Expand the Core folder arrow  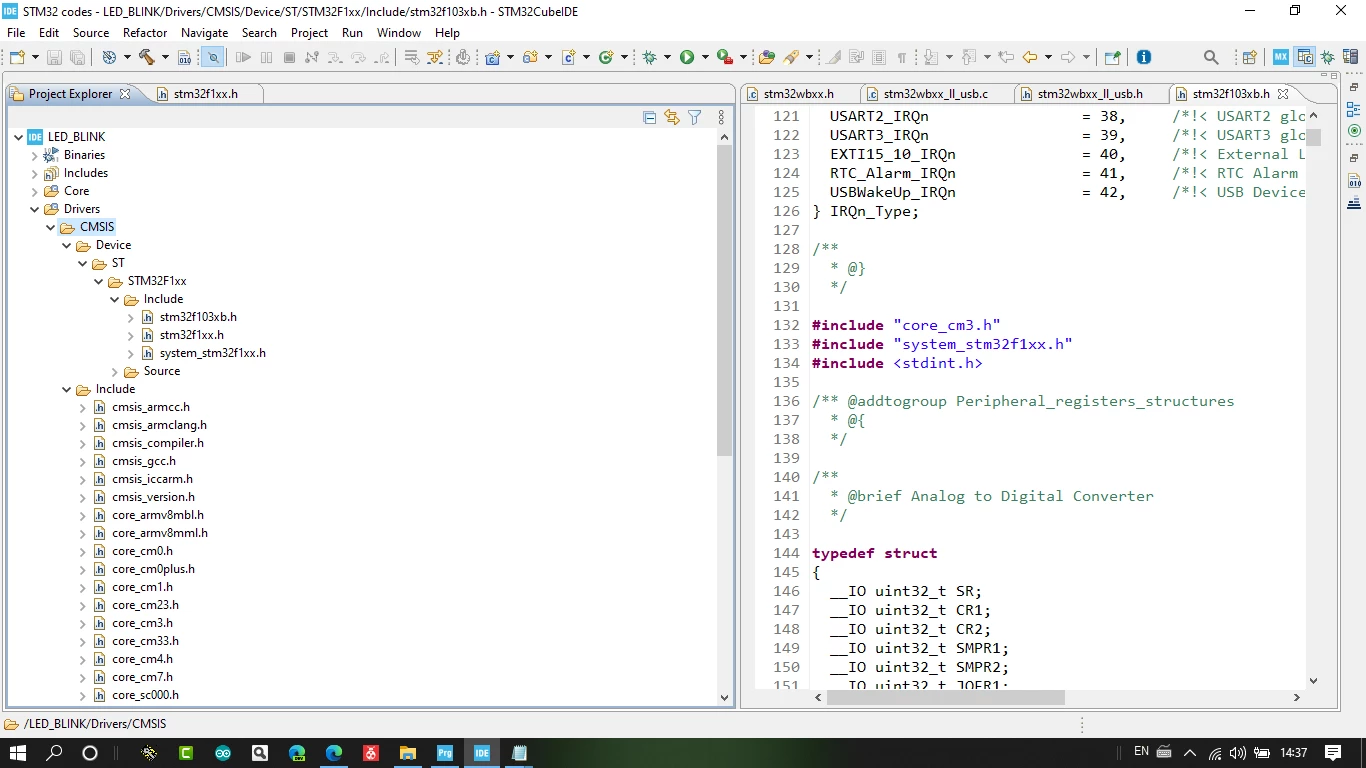tap(35, 191)
